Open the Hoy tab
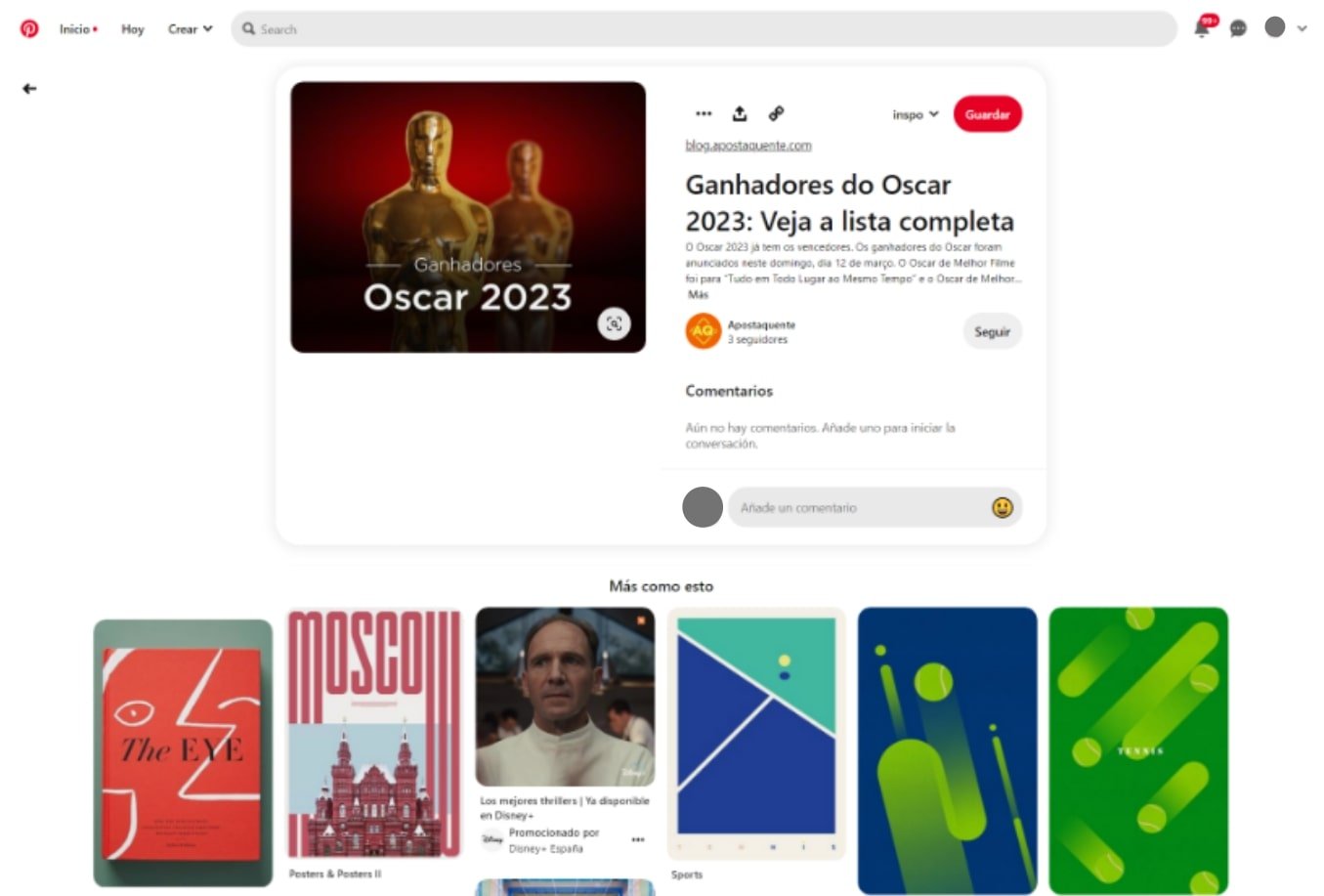This screenshot has height=896, width=1324. [133, 29]
